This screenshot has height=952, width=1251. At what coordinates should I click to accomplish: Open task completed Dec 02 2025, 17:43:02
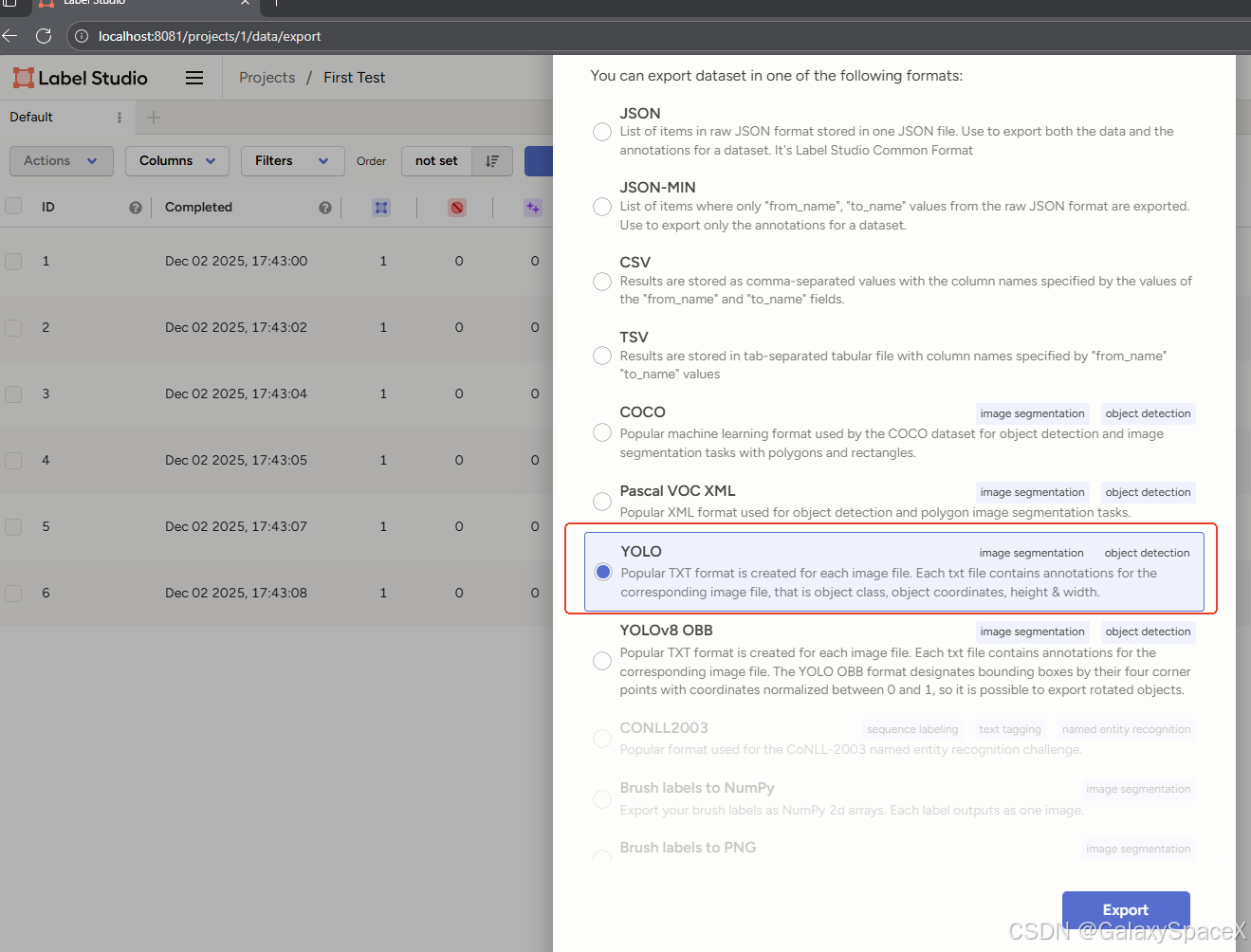point(236,327)
